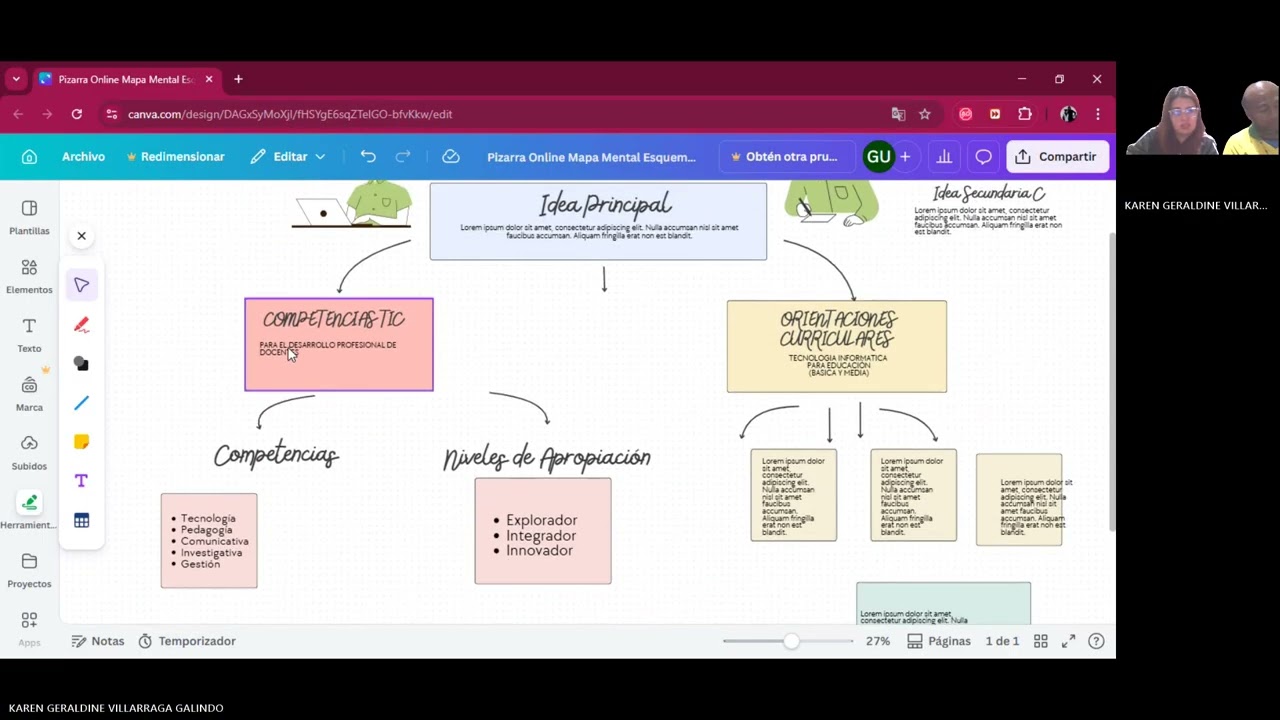Select the red pen drawing tool
The width and height of the screenshot is (1280, 720).
(82, 324)
